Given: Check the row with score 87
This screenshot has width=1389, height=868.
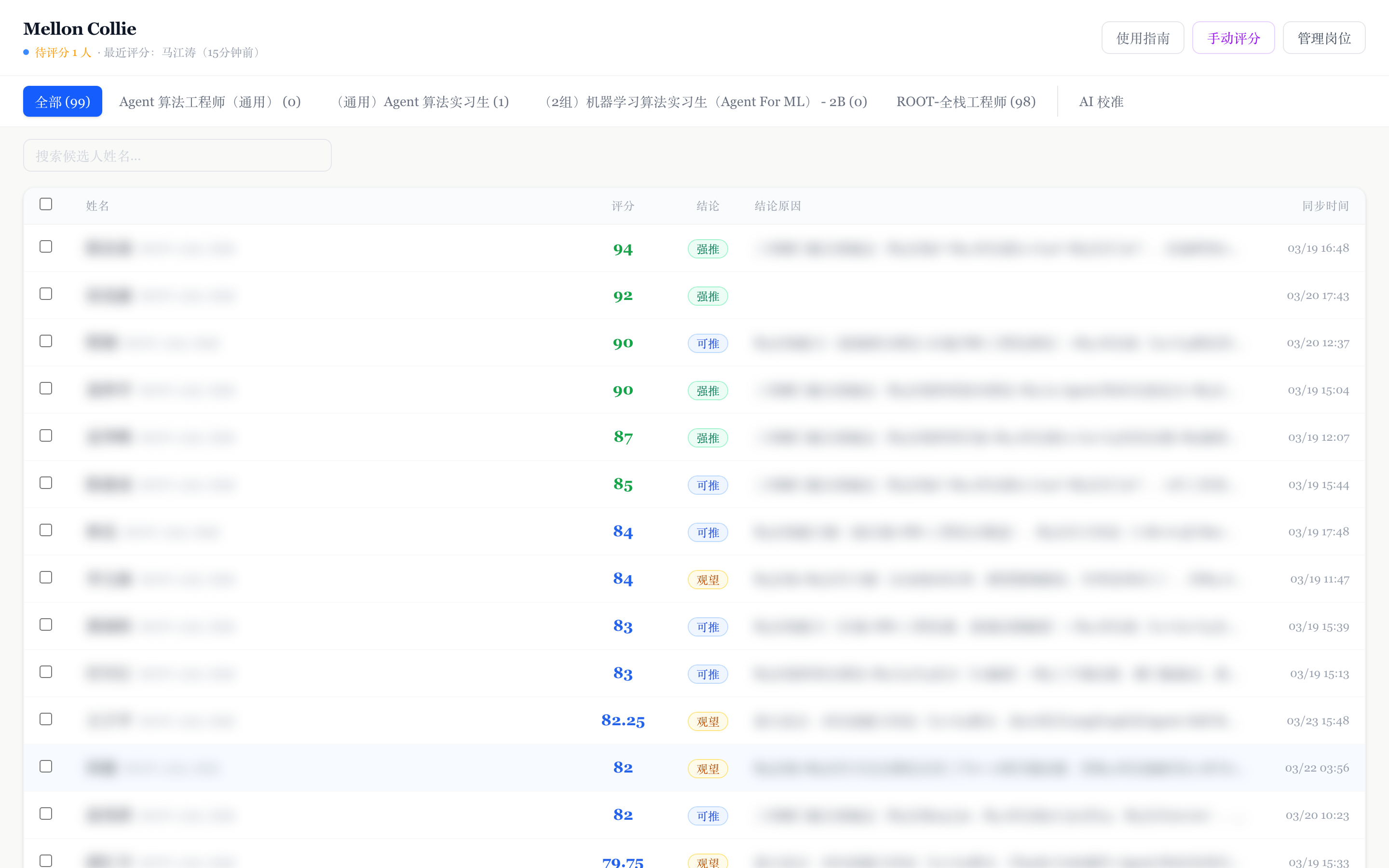Looking at the screenshot, I should coord(46,436).
